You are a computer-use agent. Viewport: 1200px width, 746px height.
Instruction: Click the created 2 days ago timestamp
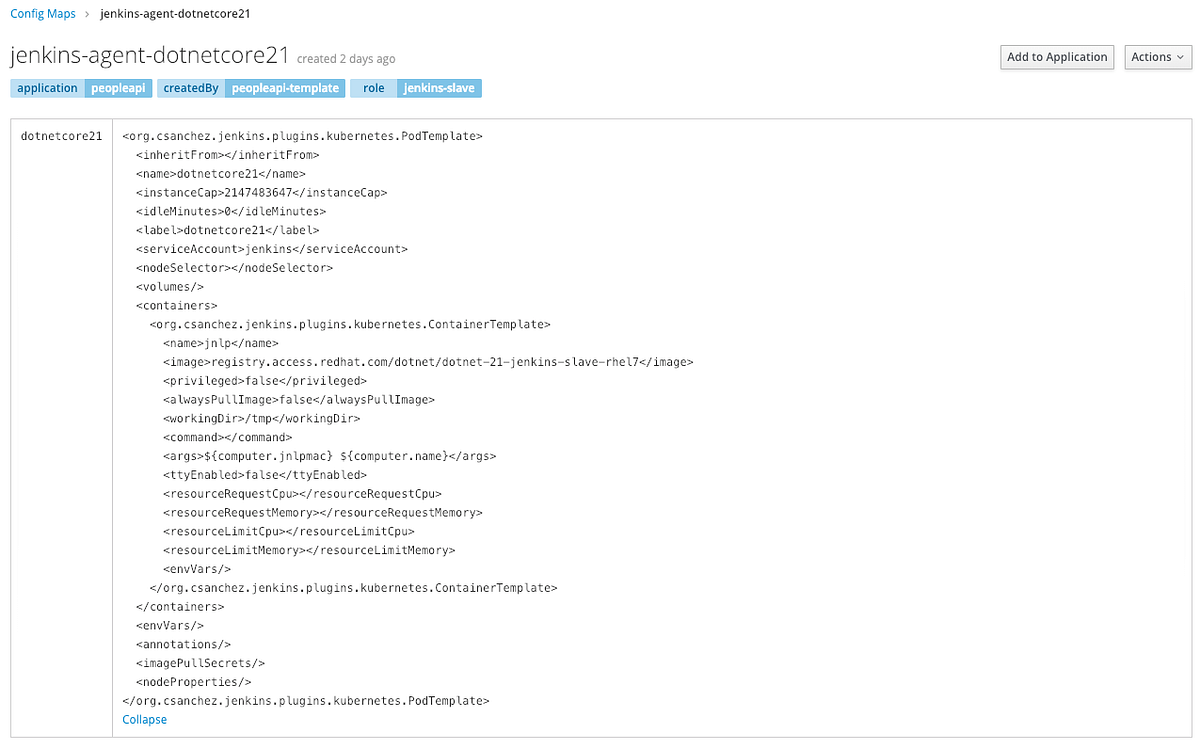[345, 58]
